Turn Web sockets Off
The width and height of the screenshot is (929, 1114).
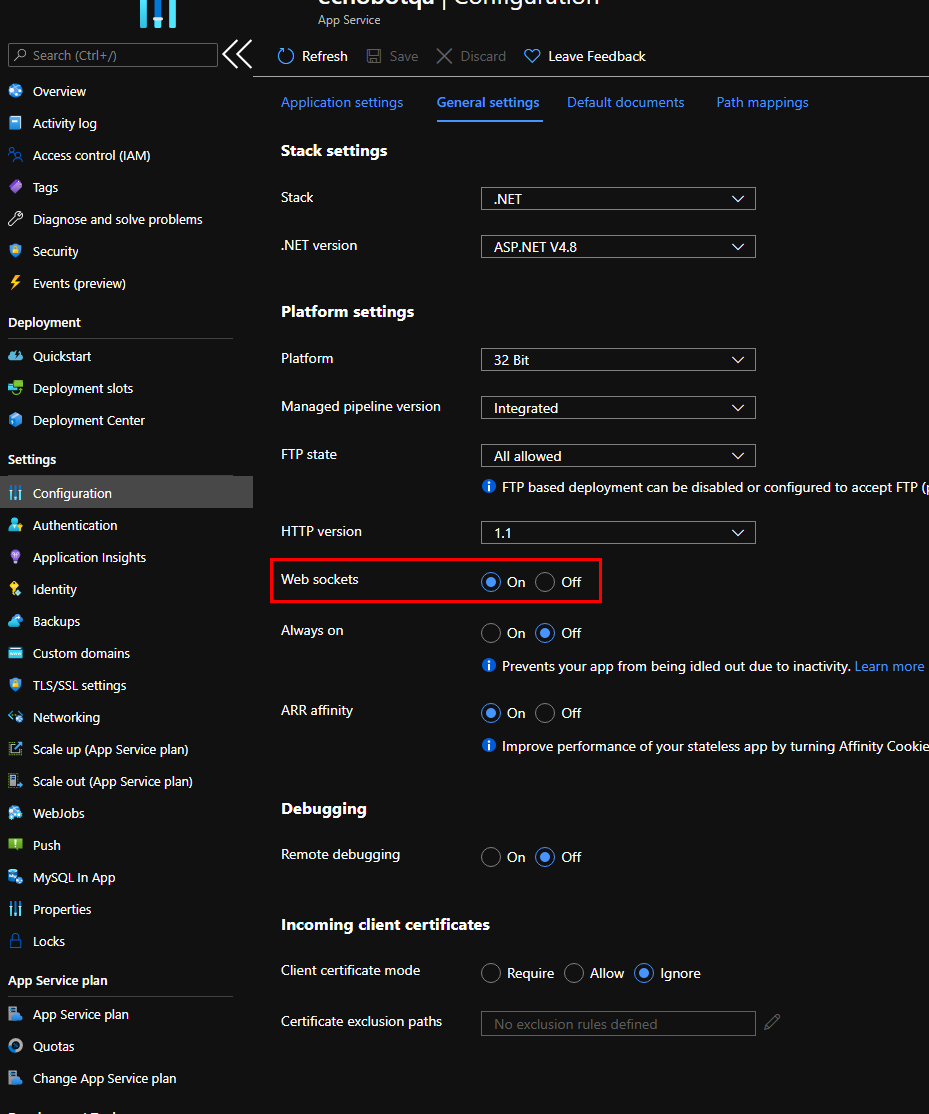point(545,582)
